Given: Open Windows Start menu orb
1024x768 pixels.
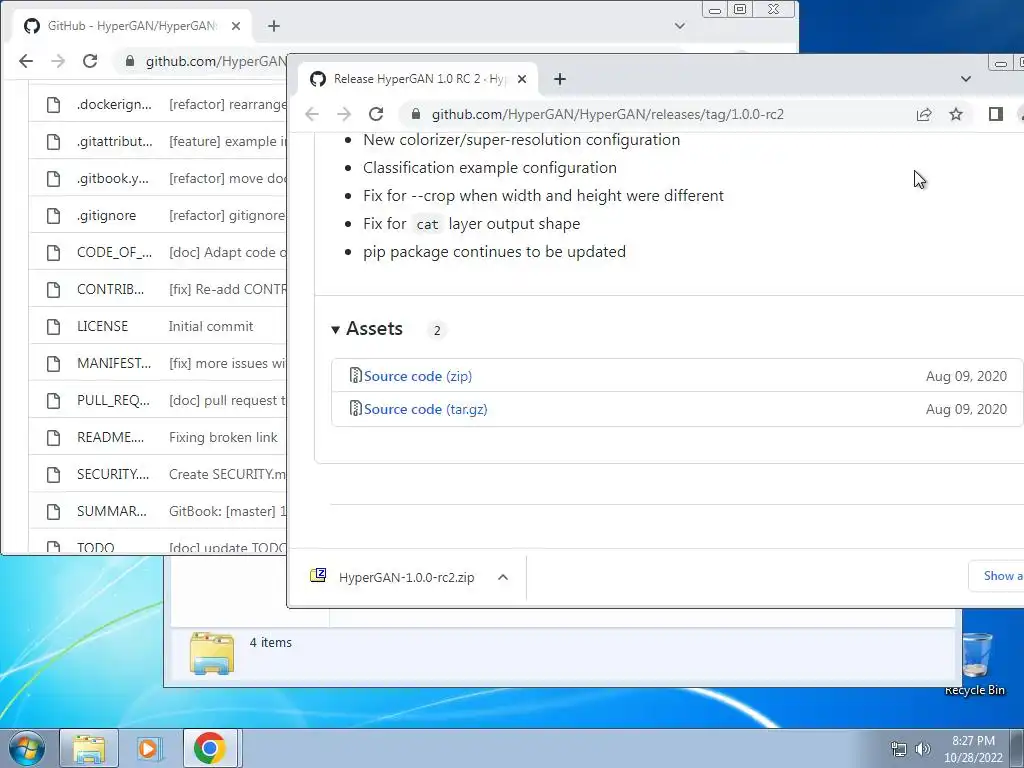Looking at the screenshot, I should [x=27, y=748].
